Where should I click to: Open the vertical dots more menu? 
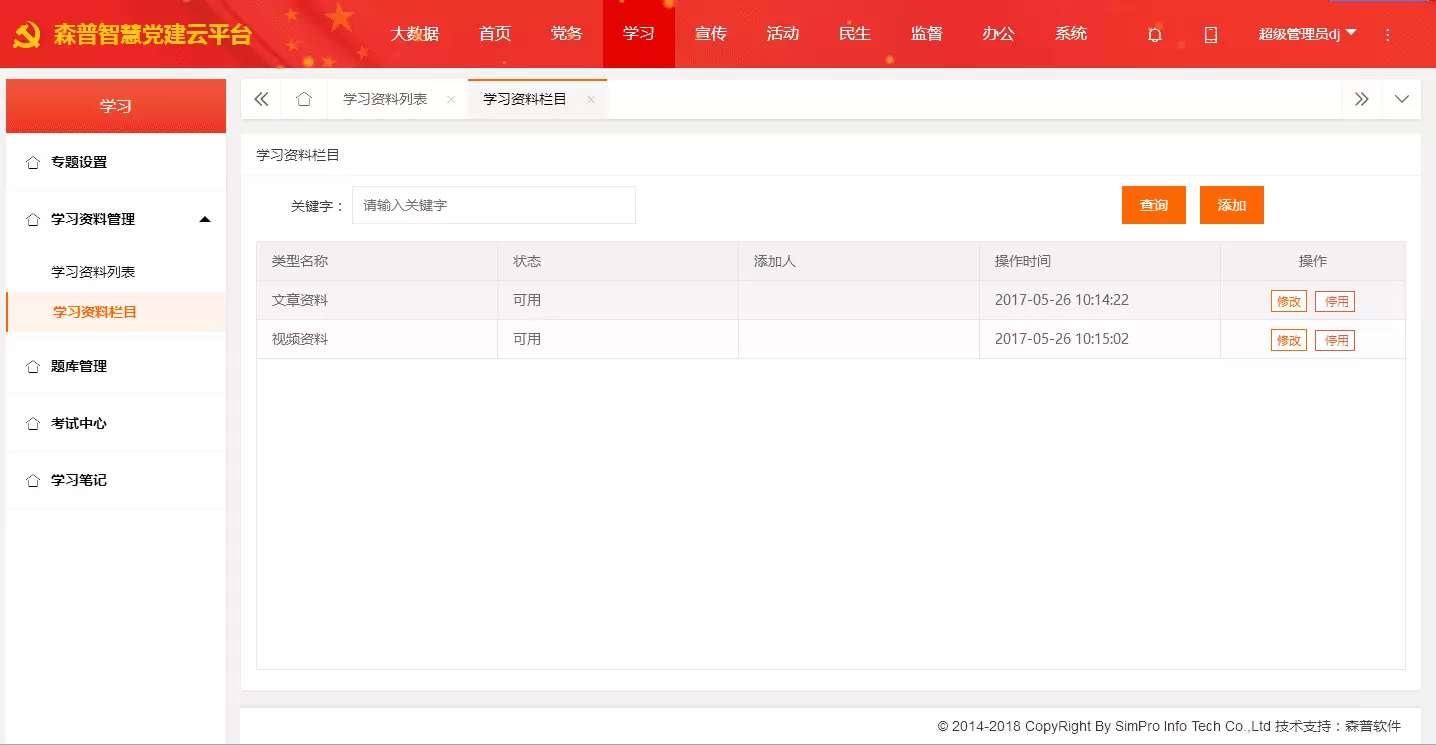click(x=1387, y=34)
